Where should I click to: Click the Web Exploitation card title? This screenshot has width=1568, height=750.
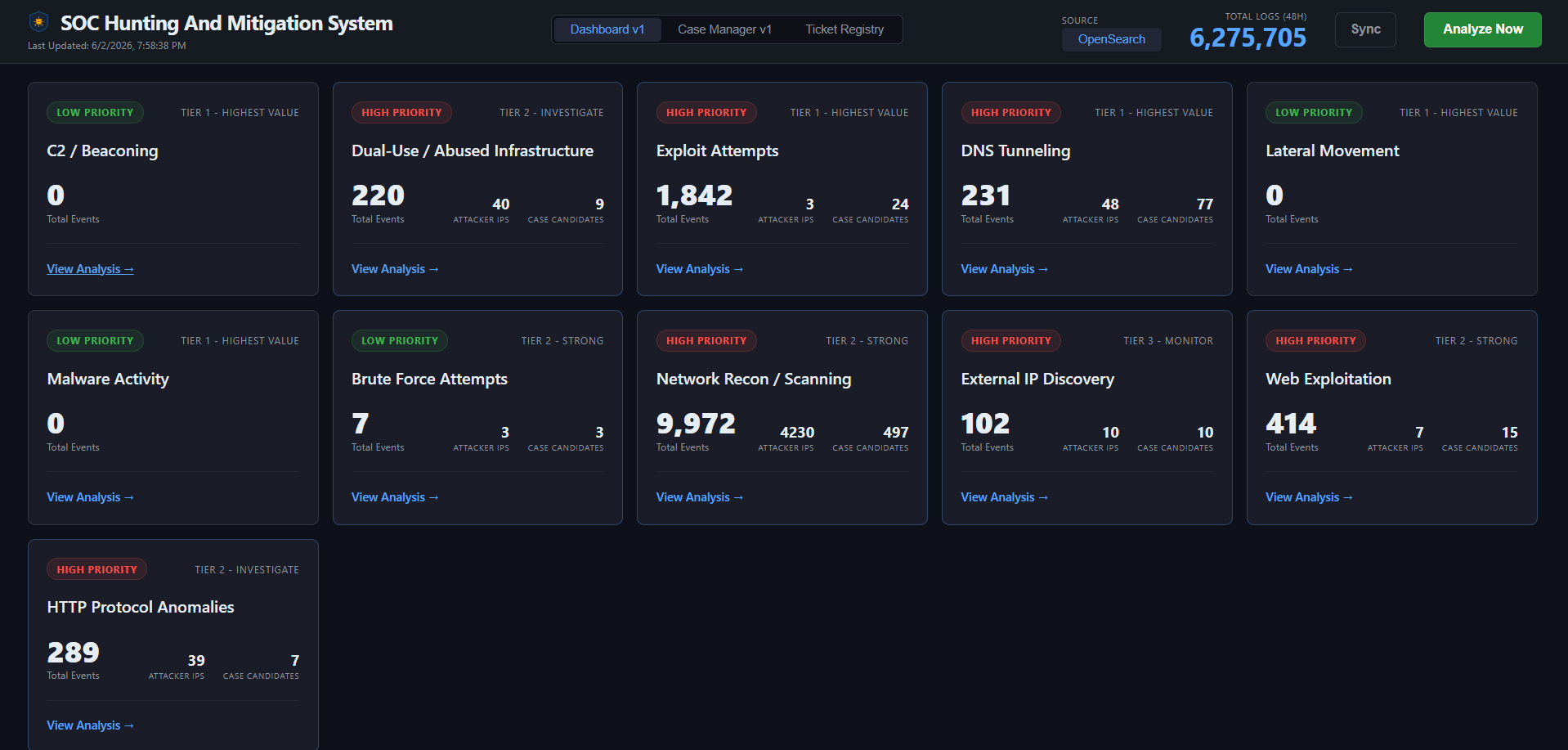(1328, 379)
